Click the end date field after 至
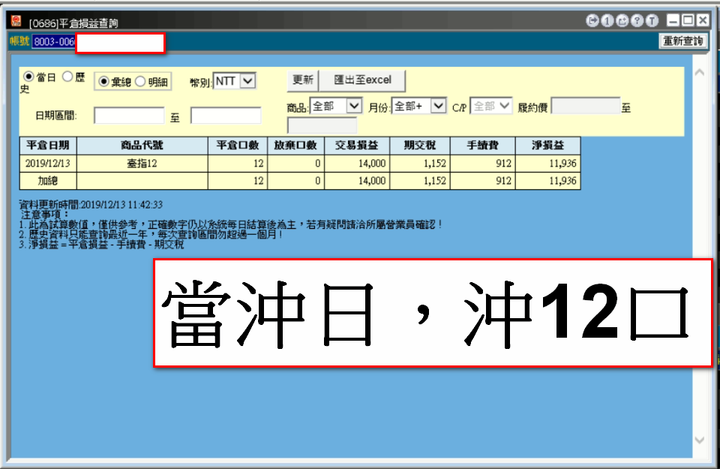The height and width of the screenshot is (469, 720). 226,115
